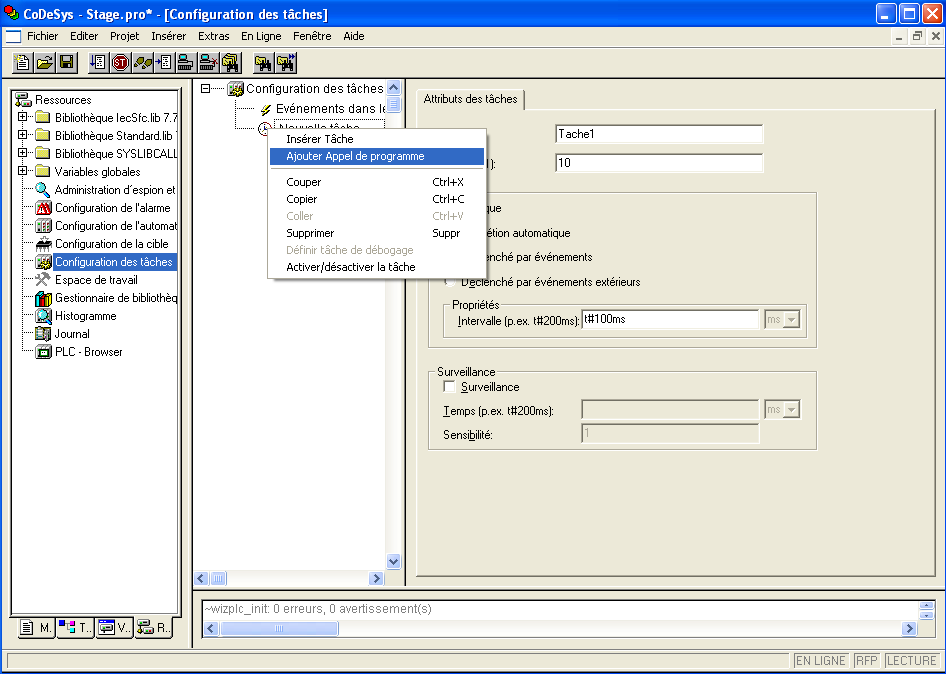Viewport: 946px width, 674px height.
Task: Switch to the 'Attributs des tâches' tab
Action: point(471,99)
